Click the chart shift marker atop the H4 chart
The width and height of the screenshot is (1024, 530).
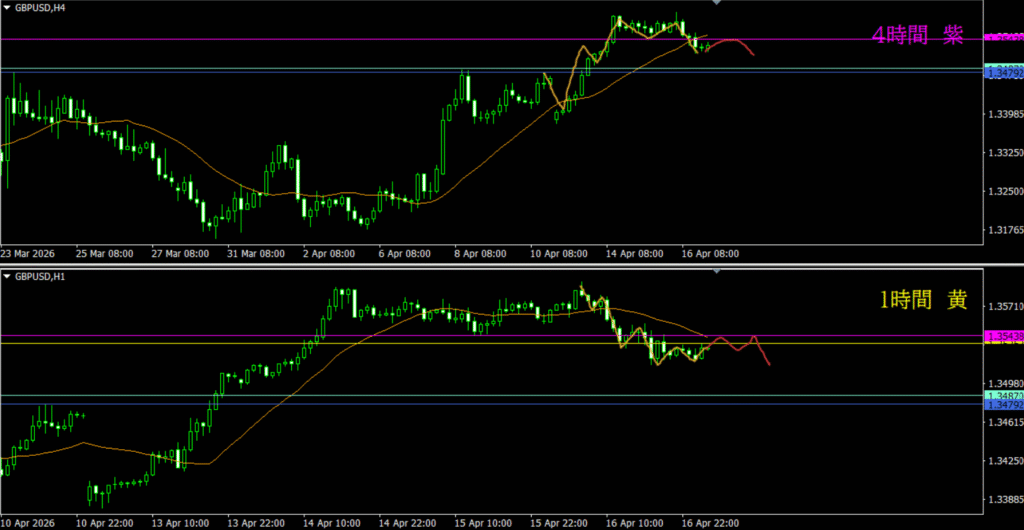click(716, 4)
